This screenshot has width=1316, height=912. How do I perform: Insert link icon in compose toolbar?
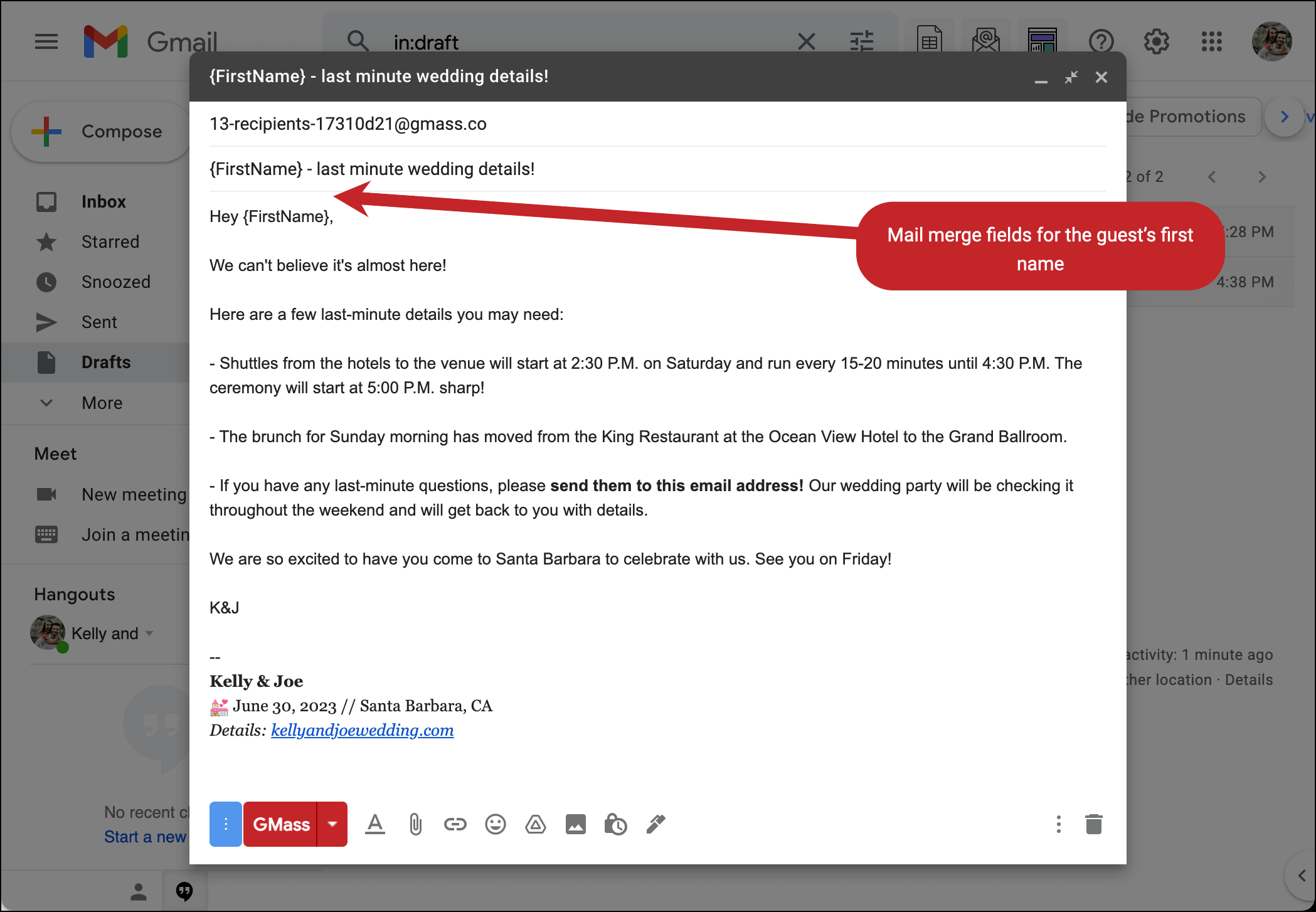(455, 824)
